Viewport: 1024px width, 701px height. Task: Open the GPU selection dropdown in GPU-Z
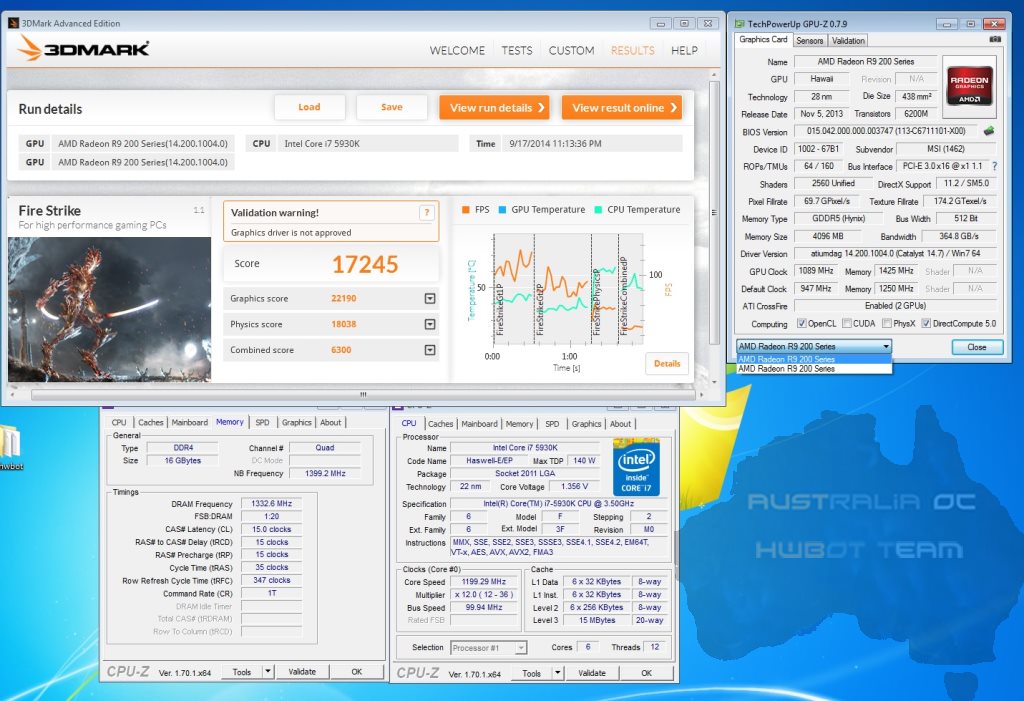tap(814, 346)
